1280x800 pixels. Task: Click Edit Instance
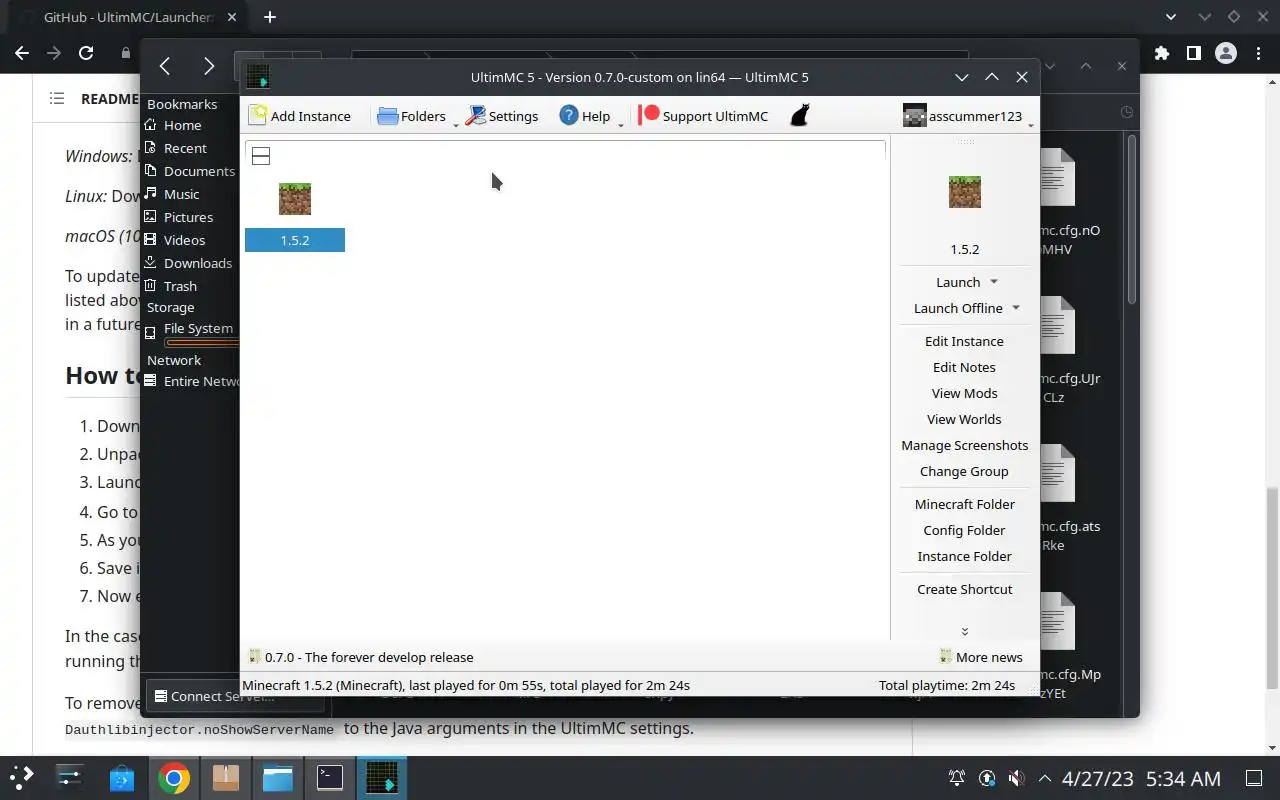(964, 341)
